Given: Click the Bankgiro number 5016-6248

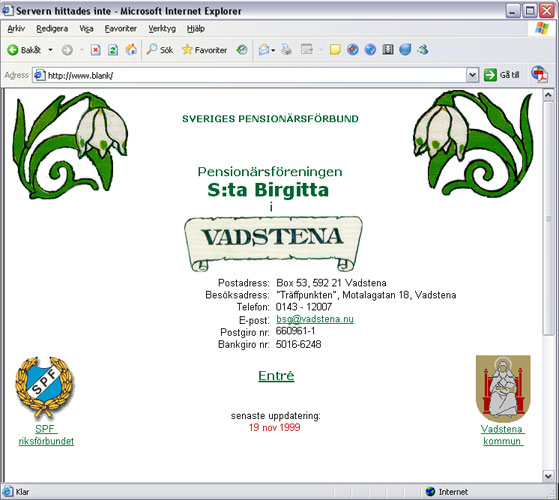Looking at the screenshot, I should coord(298,344).
